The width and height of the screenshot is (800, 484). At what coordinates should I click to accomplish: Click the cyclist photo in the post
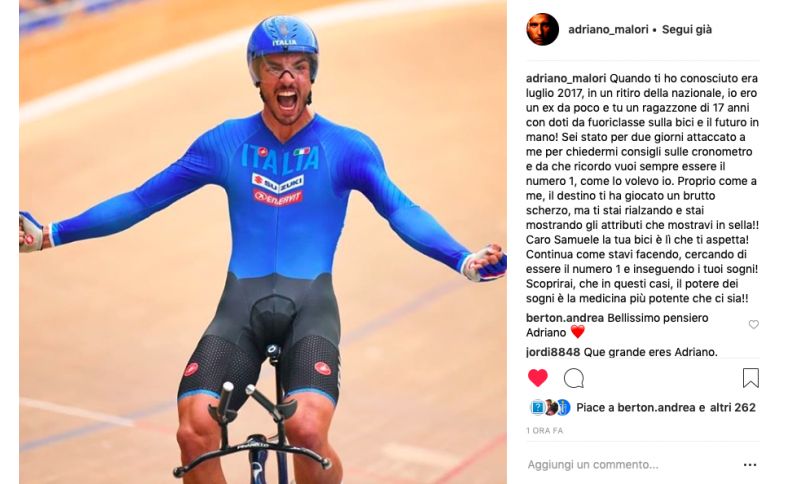coord(263,242)
